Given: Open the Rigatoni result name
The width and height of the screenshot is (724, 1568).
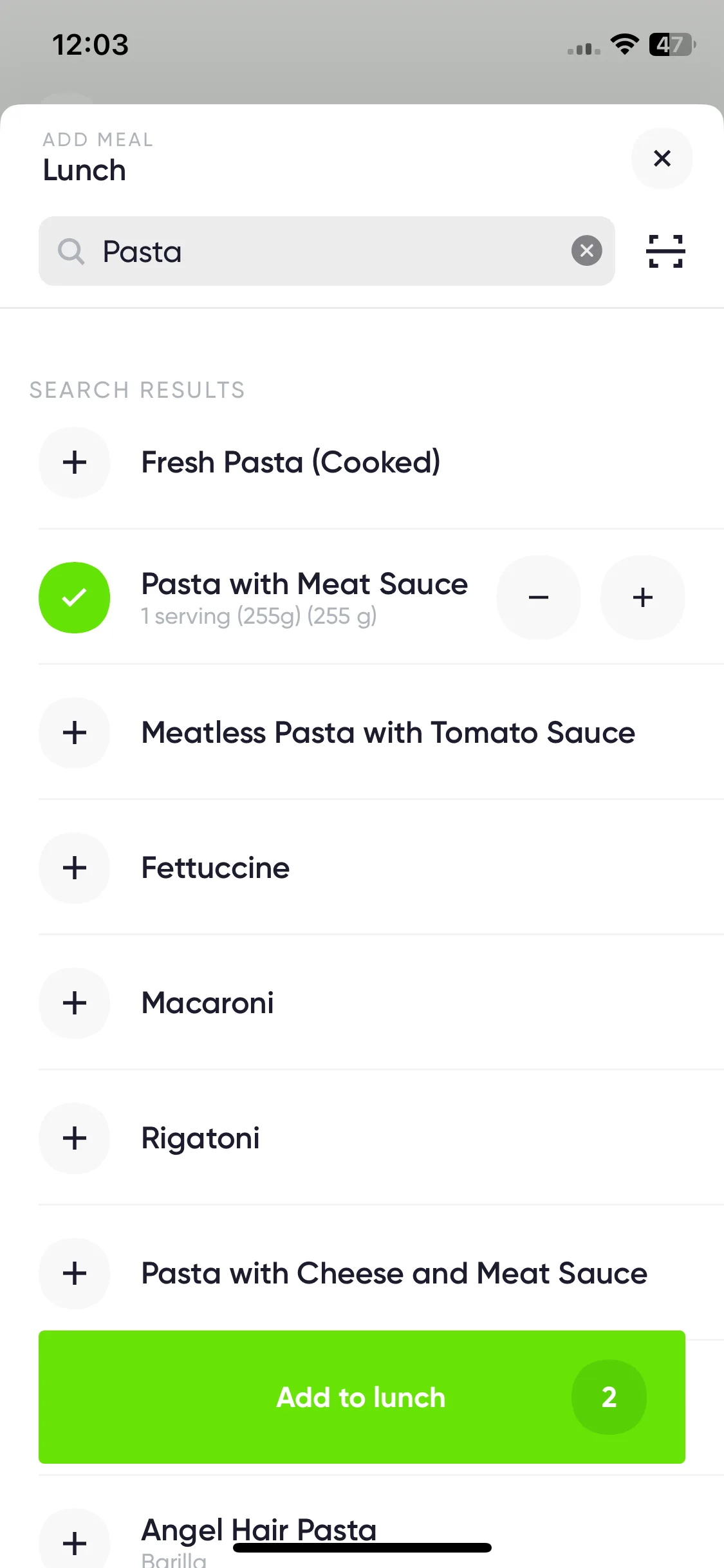Looking at the screenshot, I should tap(200, 1138).
